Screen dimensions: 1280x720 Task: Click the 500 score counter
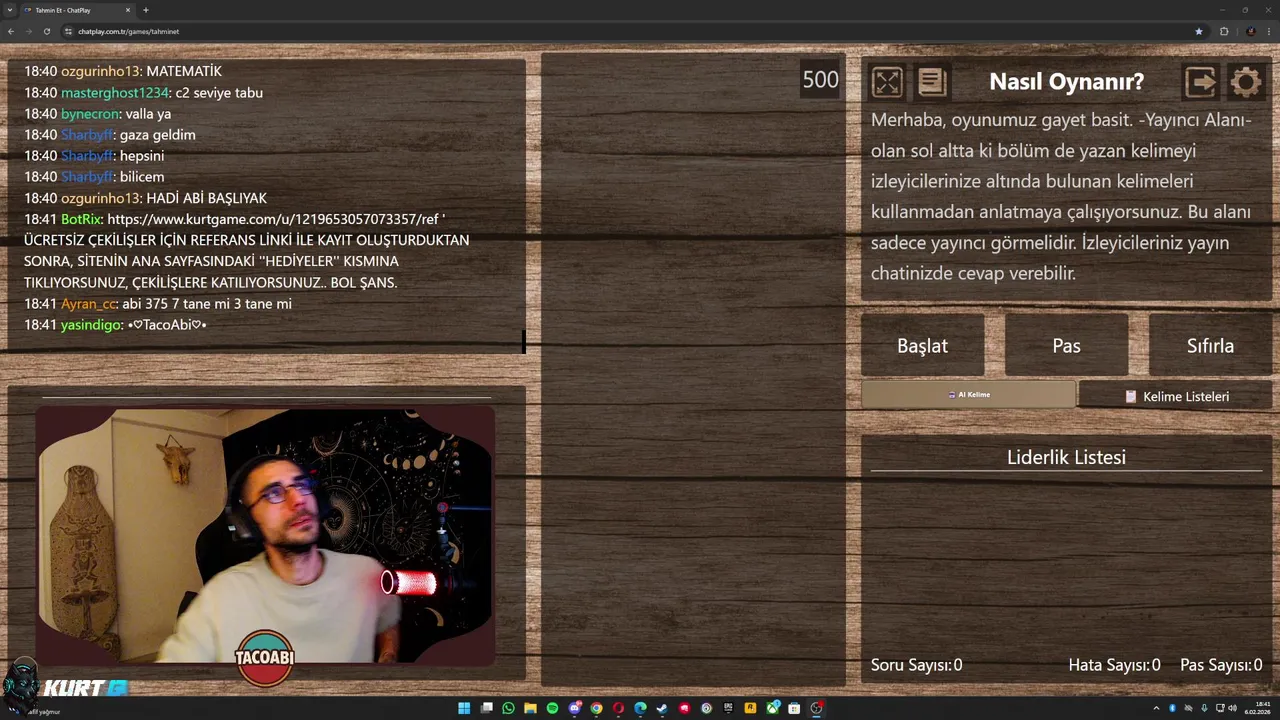pyautogui.click(x=820, y=80)
